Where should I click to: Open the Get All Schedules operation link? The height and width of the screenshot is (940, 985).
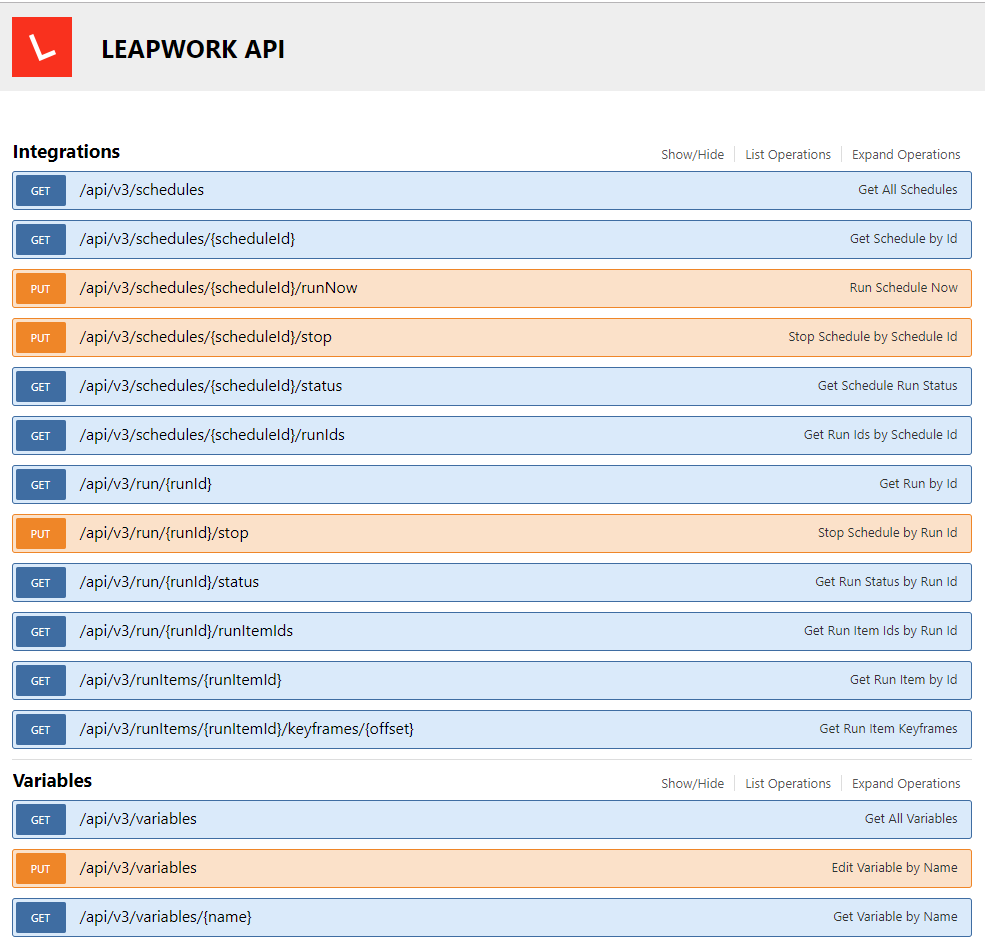coord(907,189)
